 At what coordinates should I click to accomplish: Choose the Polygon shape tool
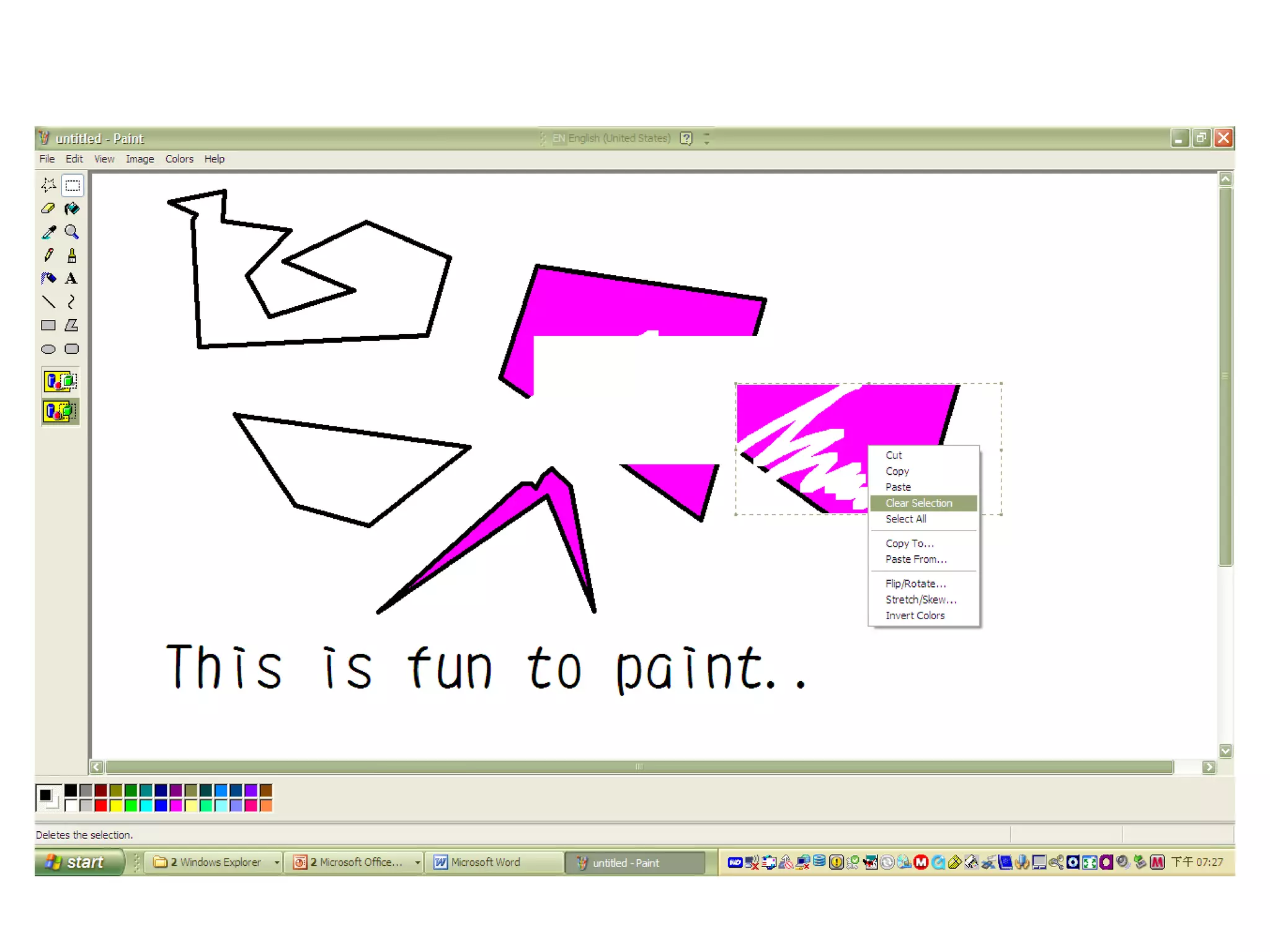tap(72, 325)
